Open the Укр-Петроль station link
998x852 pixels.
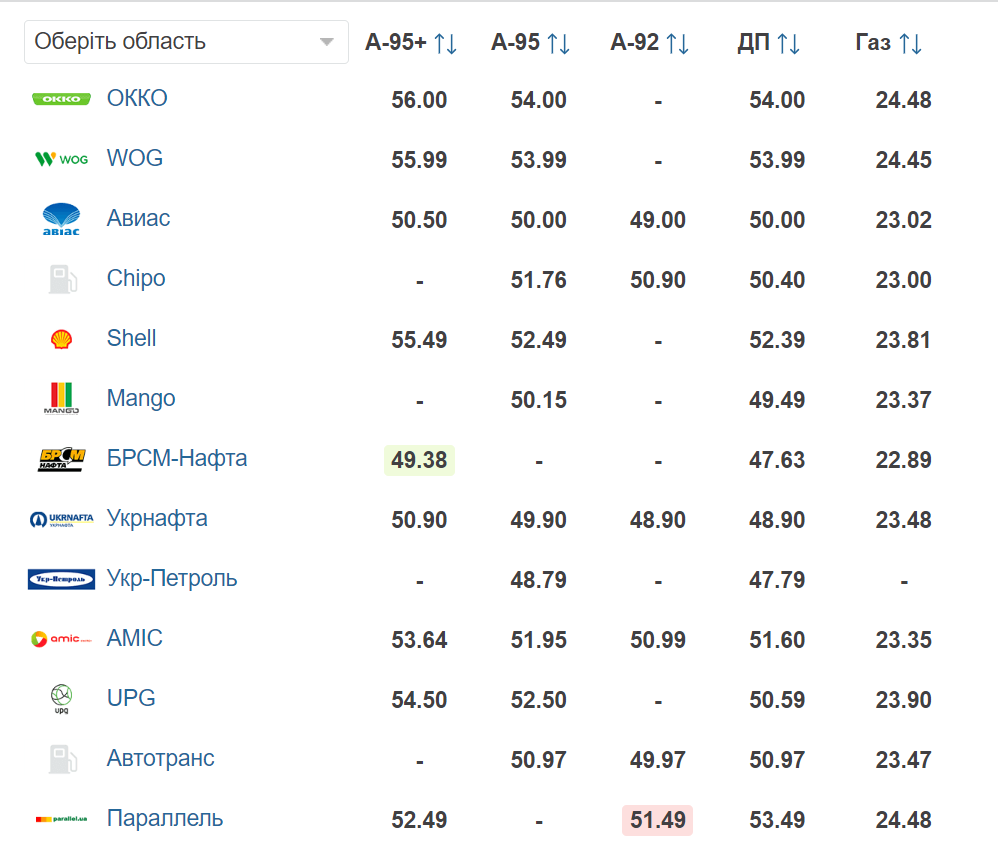pyautogui.click(x=172, y=578)
